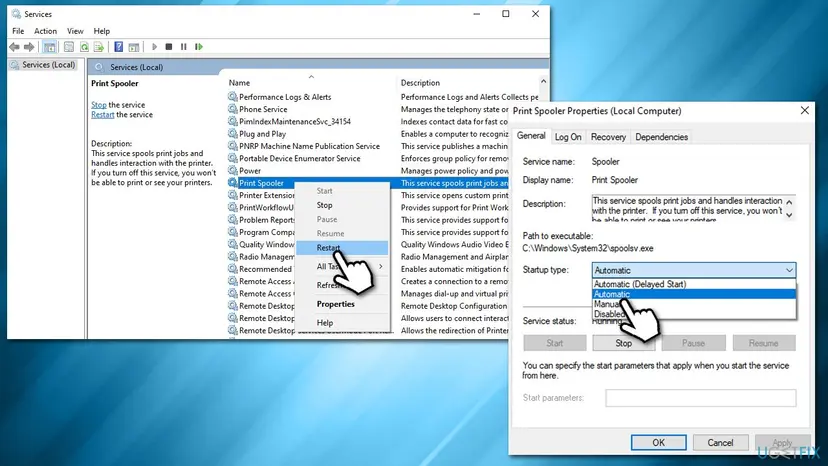Click inside the Start parameters field
The image size is (828, 466).
pyautogui.click(x=701, y=398)
